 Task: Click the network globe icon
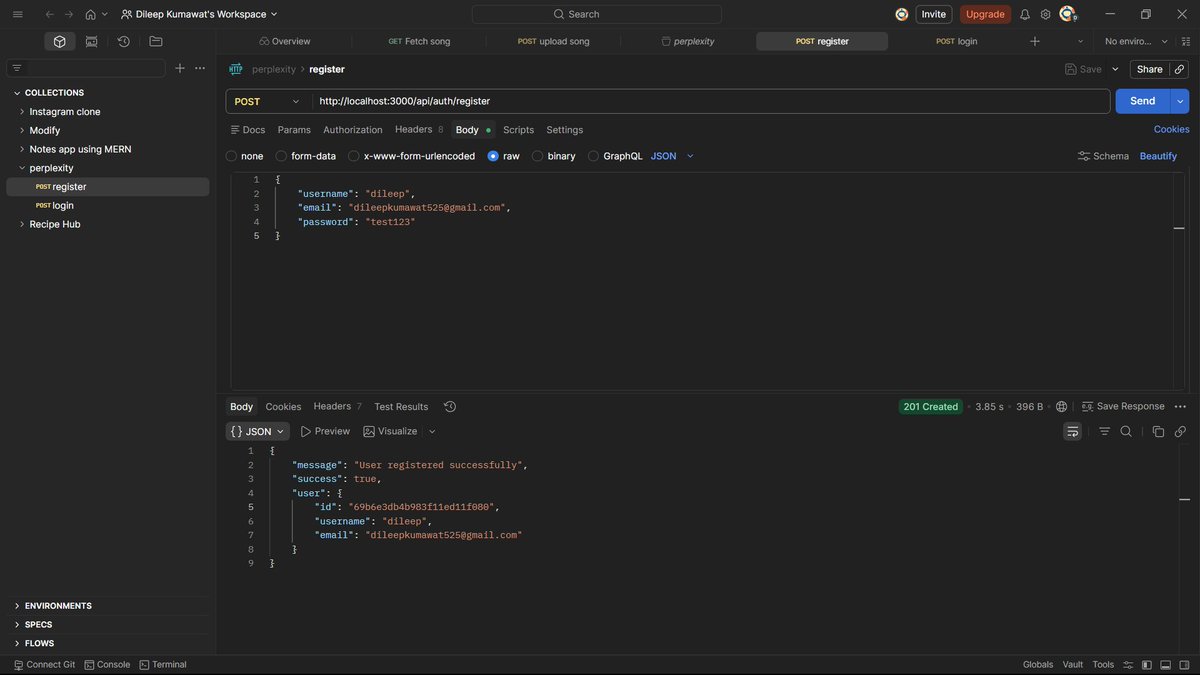[1062, 406]
